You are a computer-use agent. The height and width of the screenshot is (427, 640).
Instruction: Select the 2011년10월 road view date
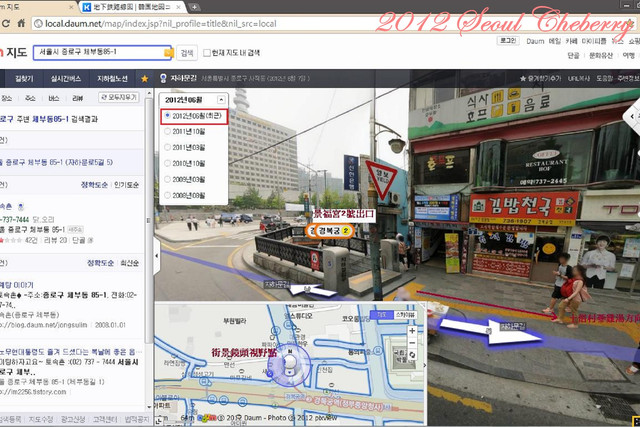click(184, 131)
